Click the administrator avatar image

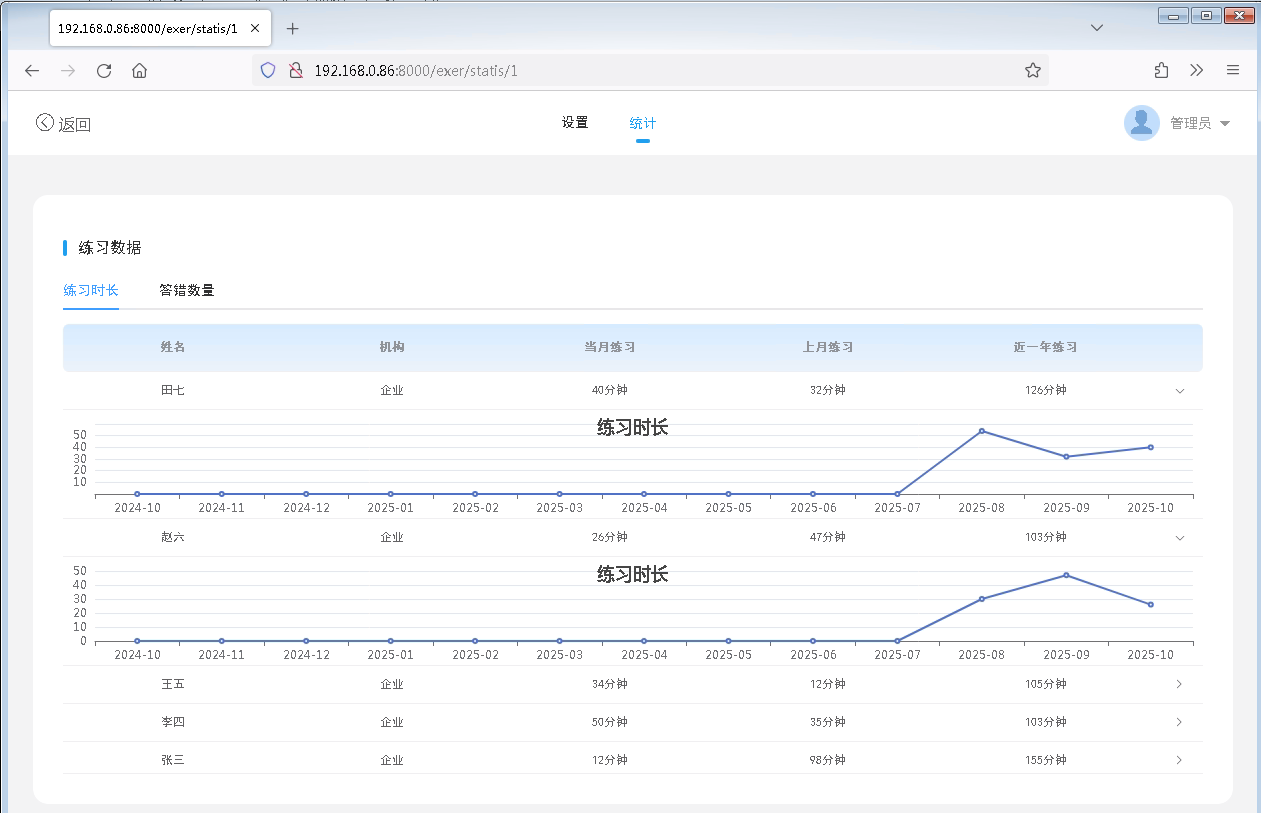tap(1141, 123)
